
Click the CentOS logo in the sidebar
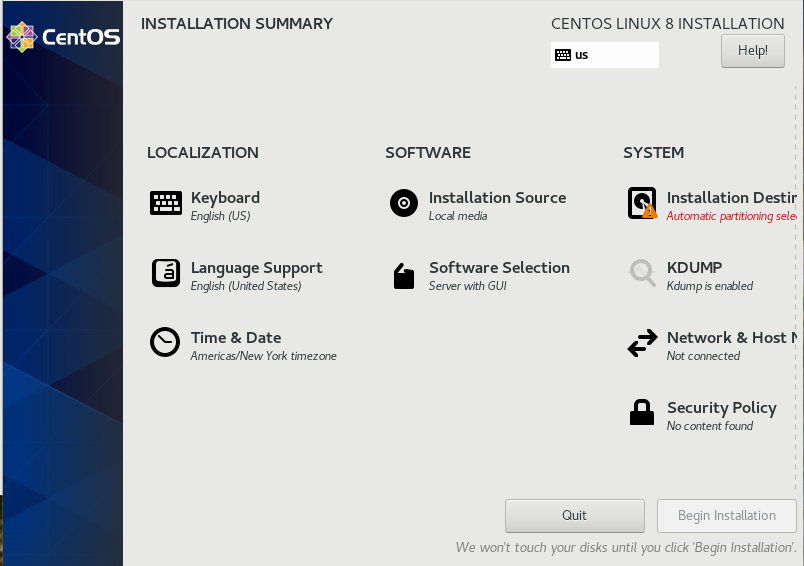pyautogui.click(x=63, y=37)
